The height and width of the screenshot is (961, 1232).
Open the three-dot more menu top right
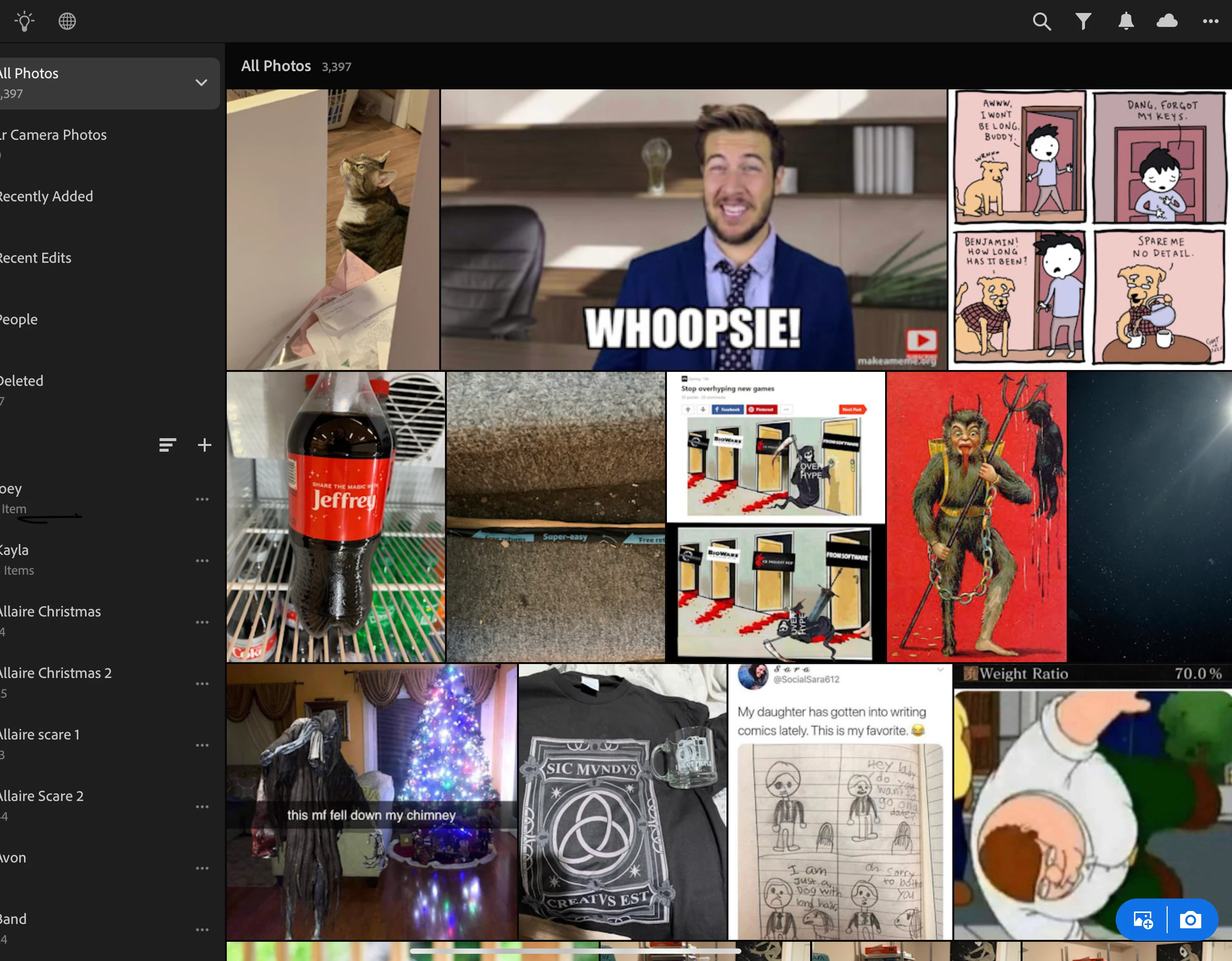pos(1210,22)
